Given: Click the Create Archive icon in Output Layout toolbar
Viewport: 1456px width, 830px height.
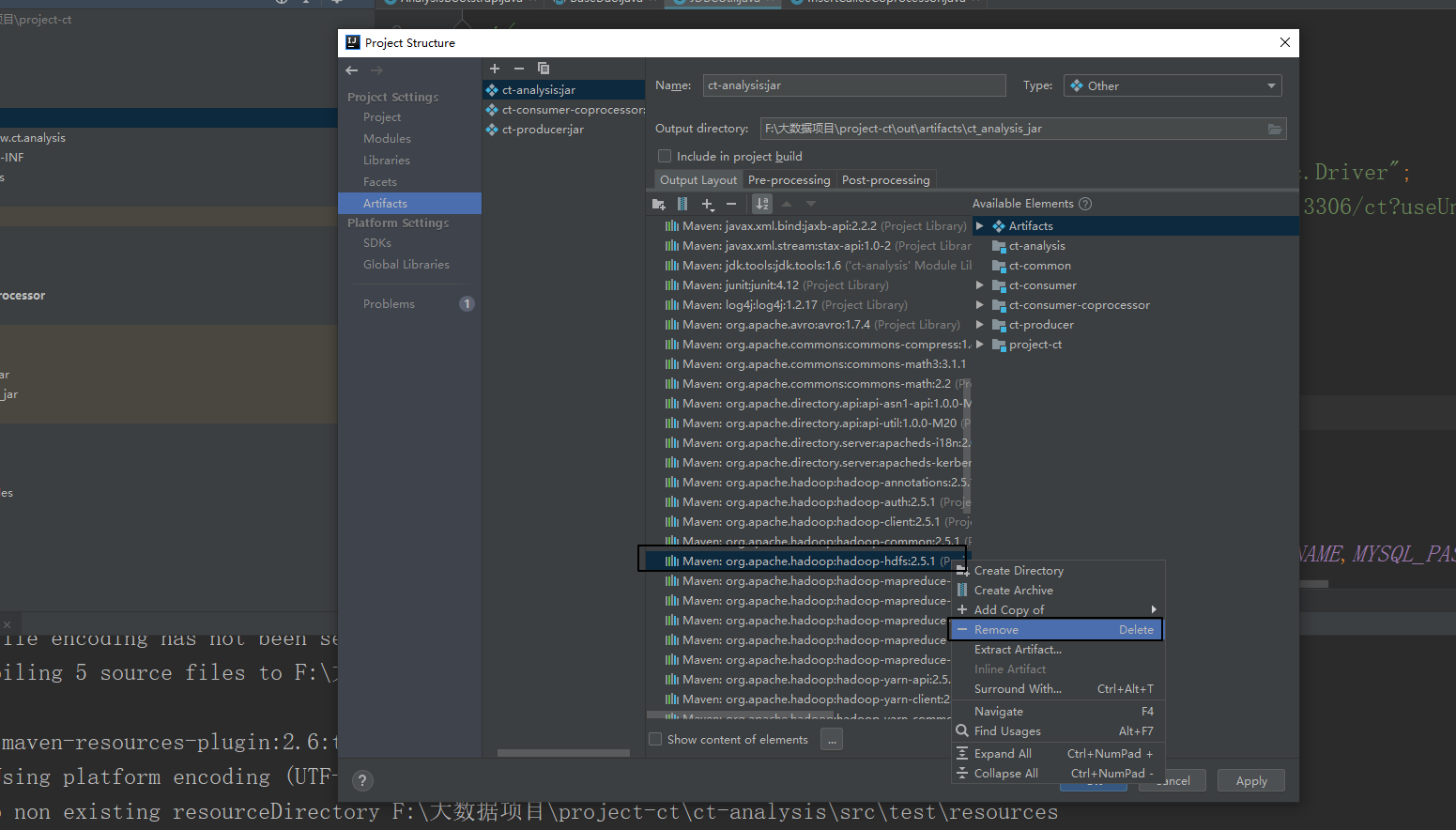Looking at the screenshot, I should (x=682, y=204).
